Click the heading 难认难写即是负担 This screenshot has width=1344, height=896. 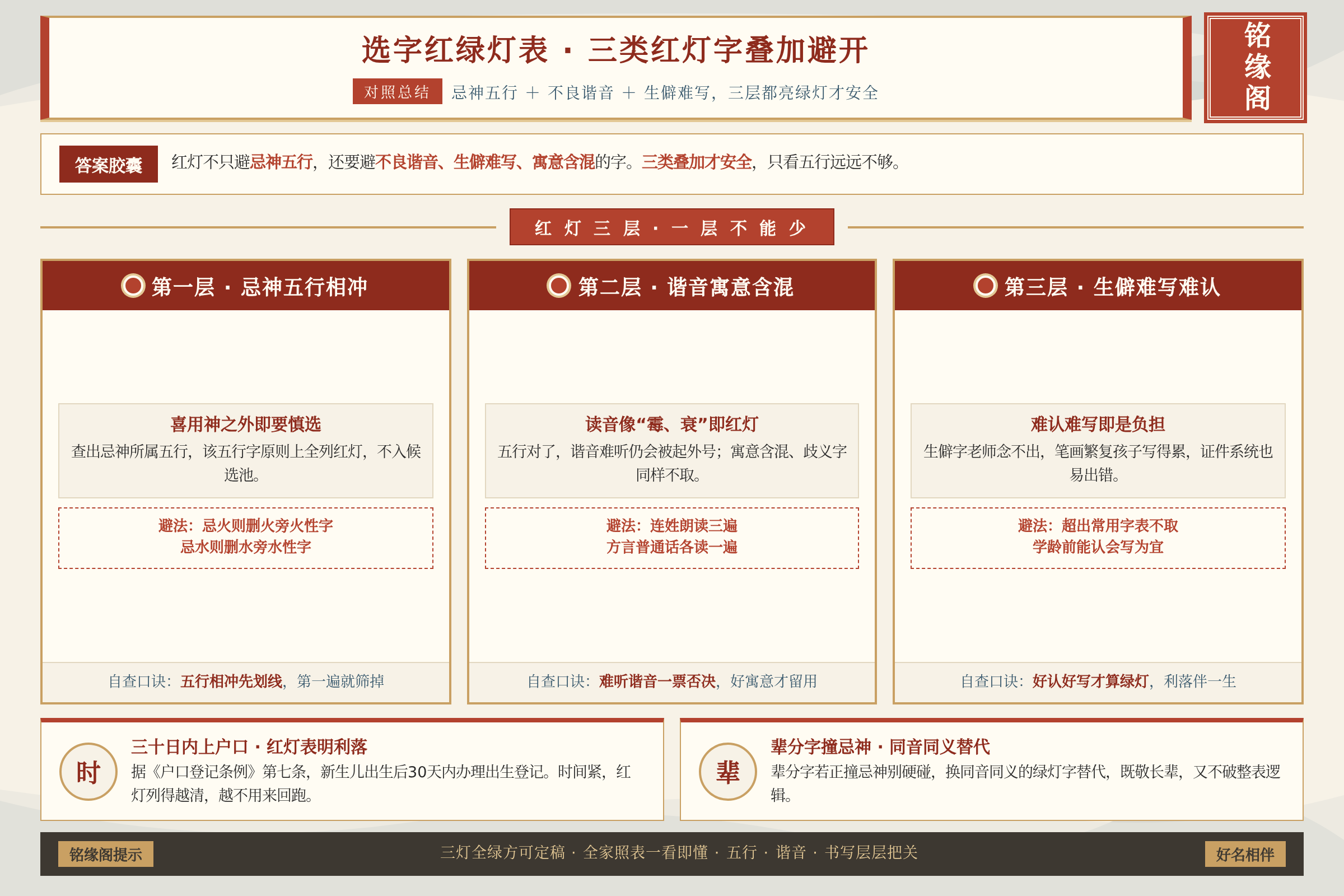click(1098, 424)
